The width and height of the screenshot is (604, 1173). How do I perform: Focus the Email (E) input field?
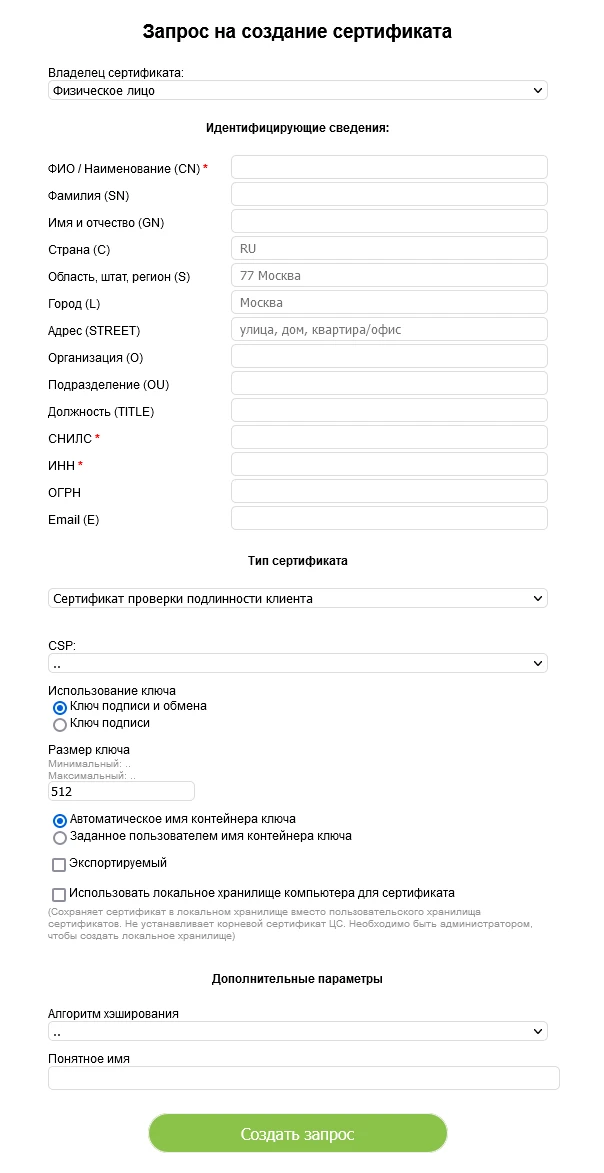(389, 518)
